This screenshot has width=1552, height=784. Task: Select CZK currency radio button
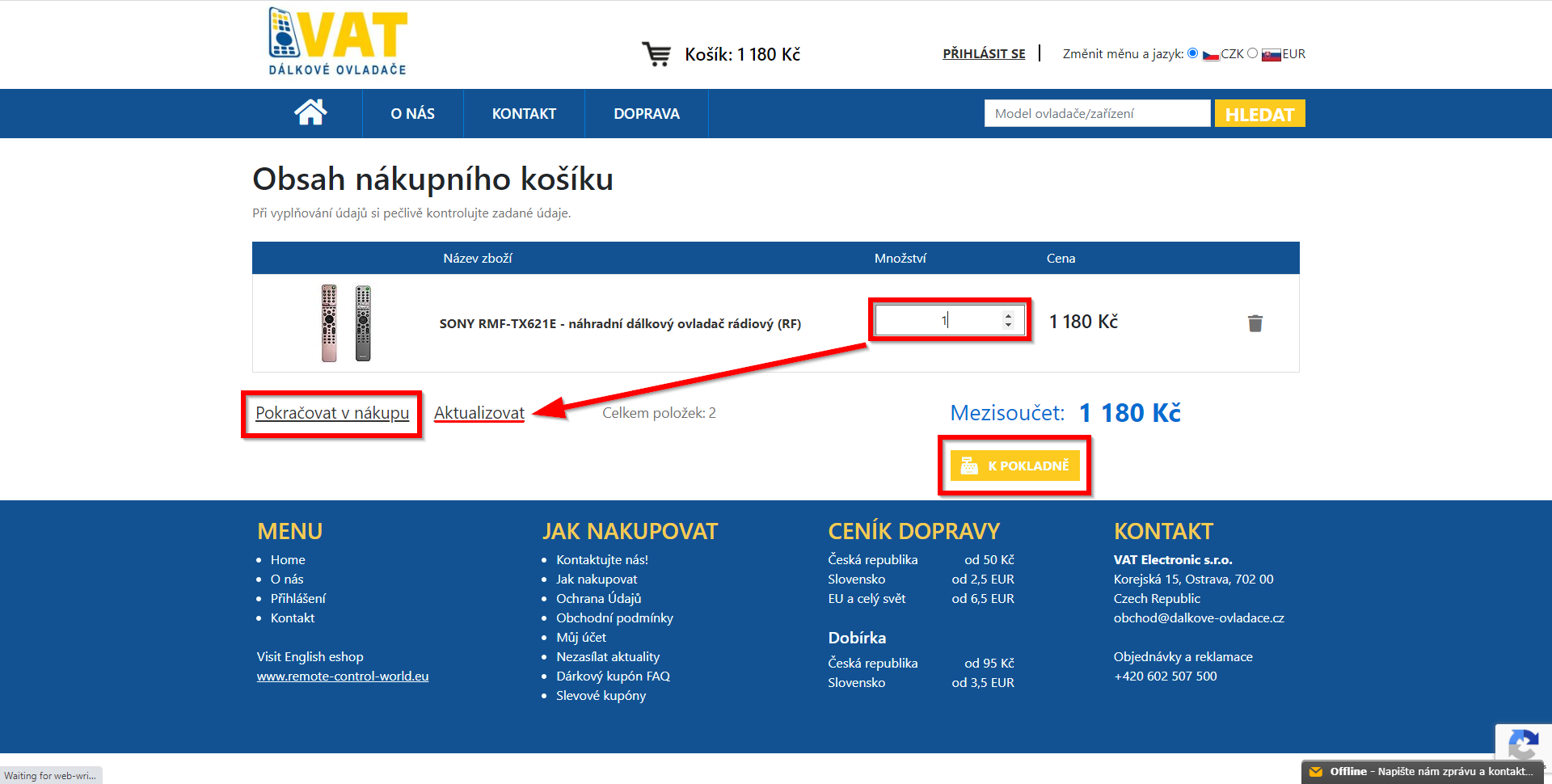point(1192,53)
